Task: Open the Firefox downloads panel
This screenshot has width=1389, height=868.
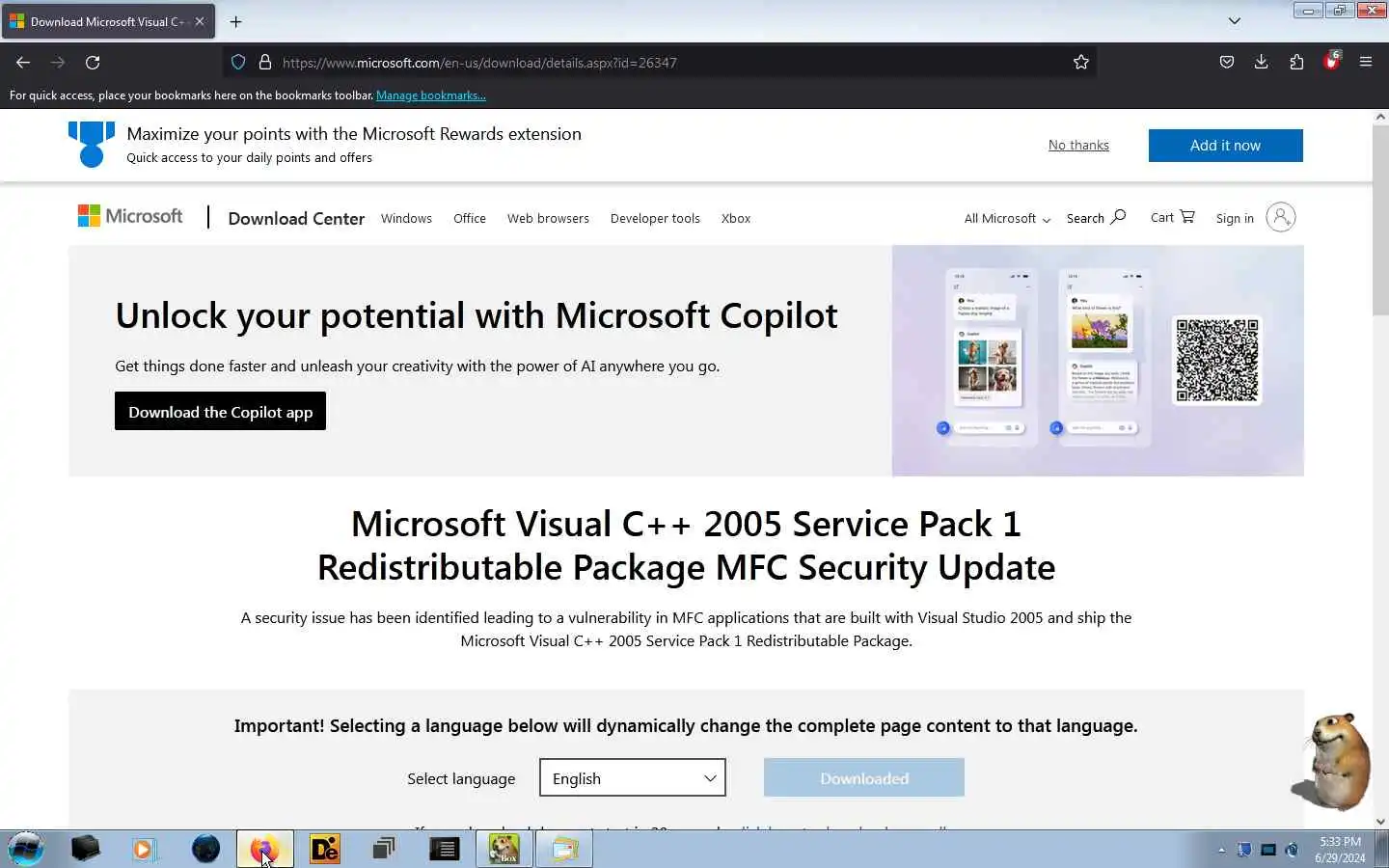Action: coord(1262,63)
